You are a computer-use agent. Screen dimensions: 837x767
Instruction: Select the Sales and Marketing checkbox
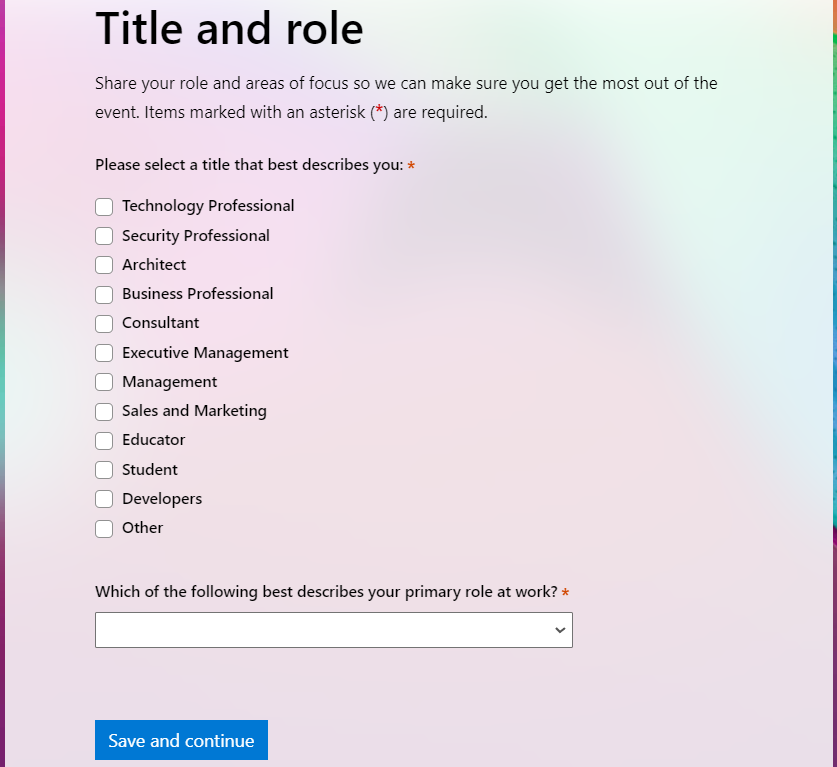click(104, 412)
